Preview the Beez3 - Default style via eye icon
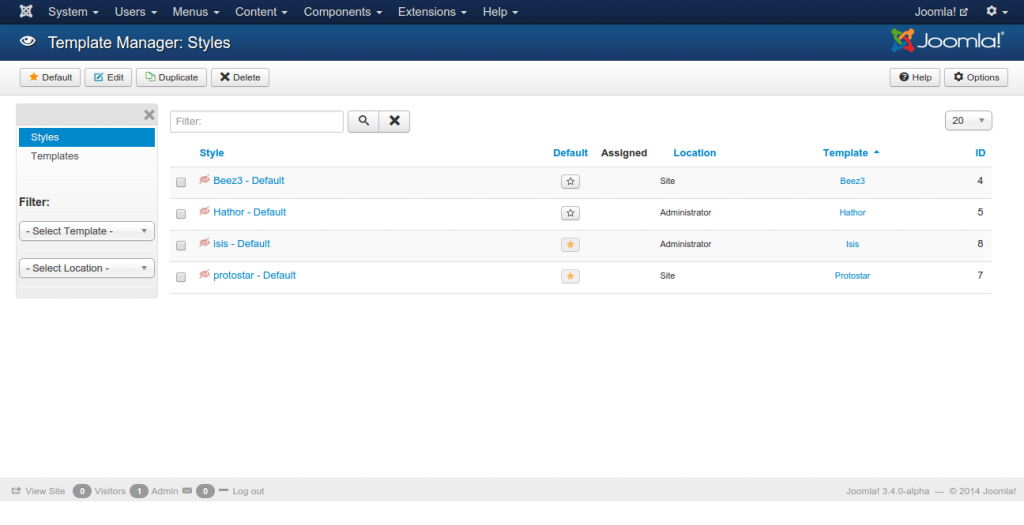The width and height of the screenshot is (1024, 525). [204, 180]
